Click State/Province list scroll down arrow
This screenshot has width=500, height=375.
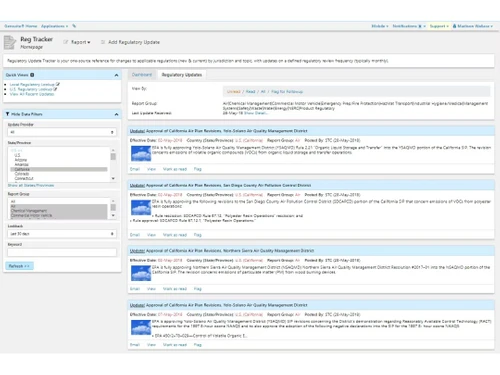pos(113,179)
